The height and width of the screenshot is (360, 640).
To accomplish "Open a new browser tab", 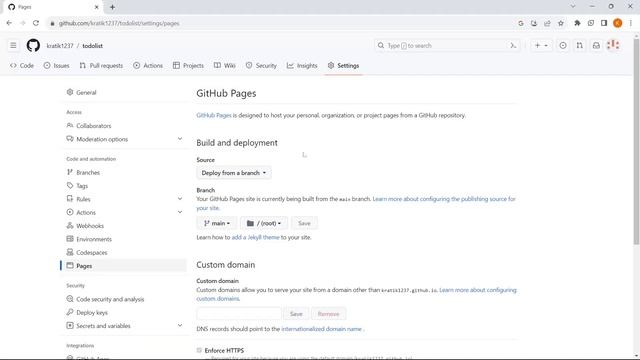I will pos(112,7).
